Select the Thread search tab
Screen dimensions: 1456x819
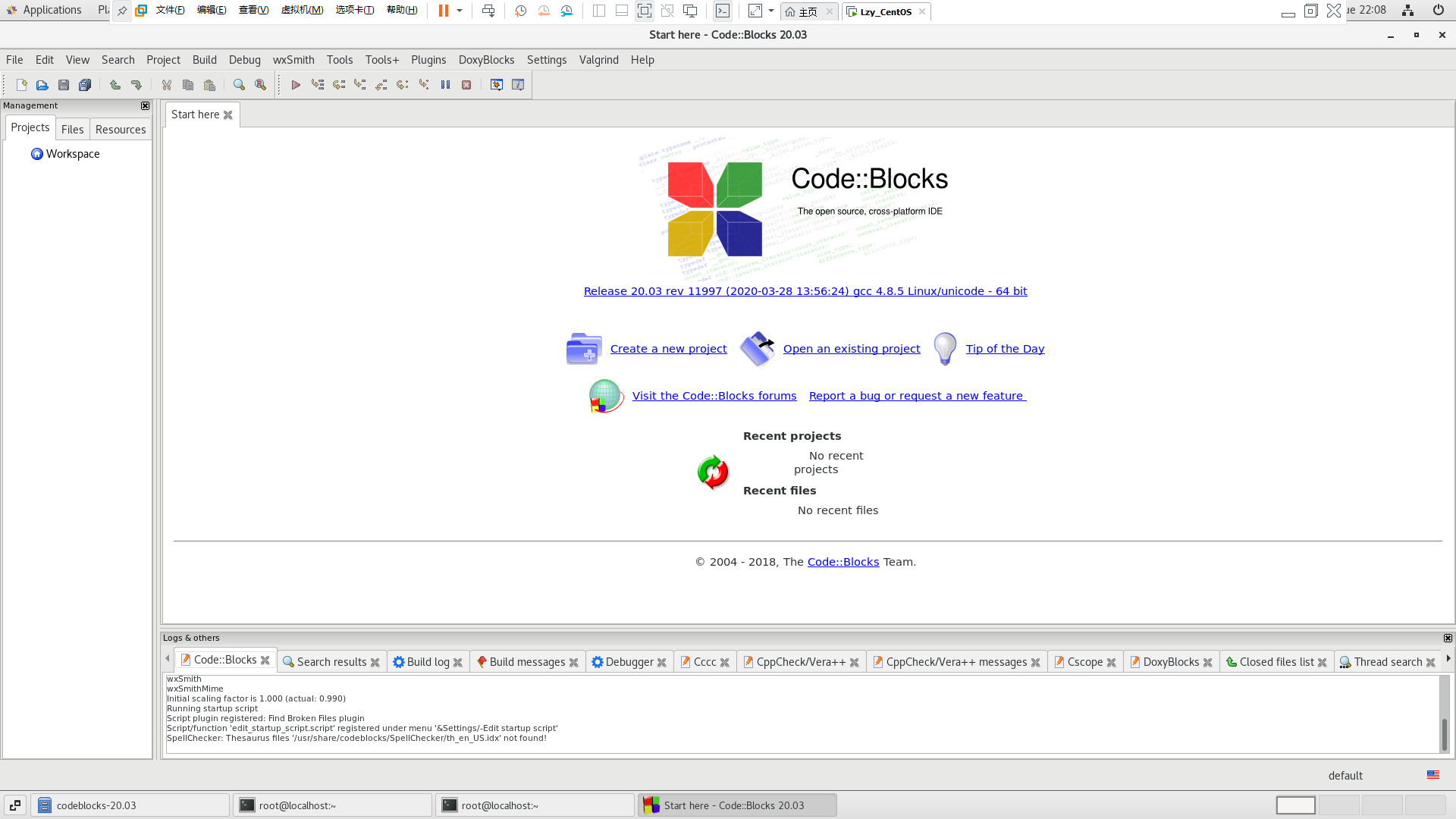click(x=1388, y=662)
